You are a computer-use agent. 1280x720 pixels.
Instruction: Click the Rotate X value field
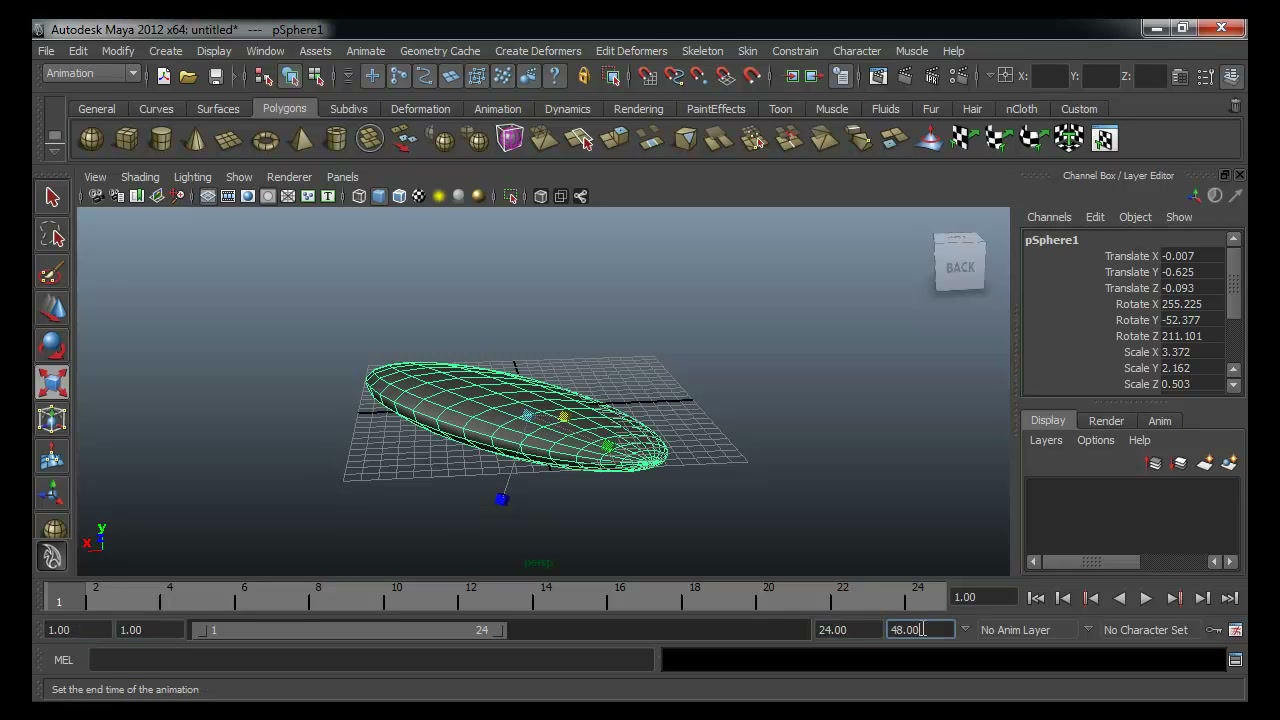pyautogui.click(x=1192, y=304)
